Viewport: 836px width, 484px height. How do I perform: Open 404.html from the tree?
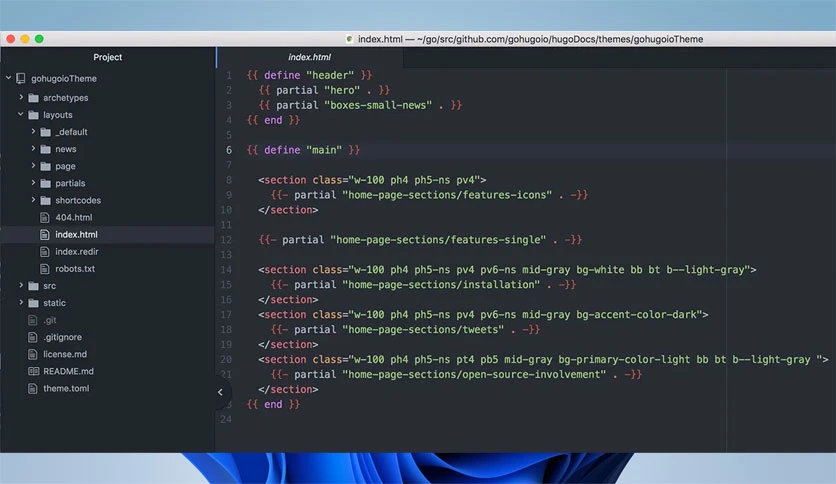(x=74, y=217)
